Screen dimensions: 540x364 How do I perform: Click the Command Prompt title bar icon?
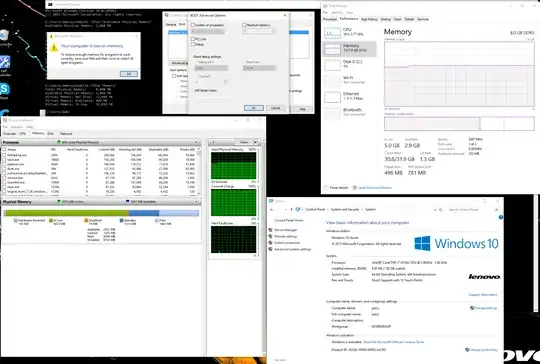click(x=50, y=4)
